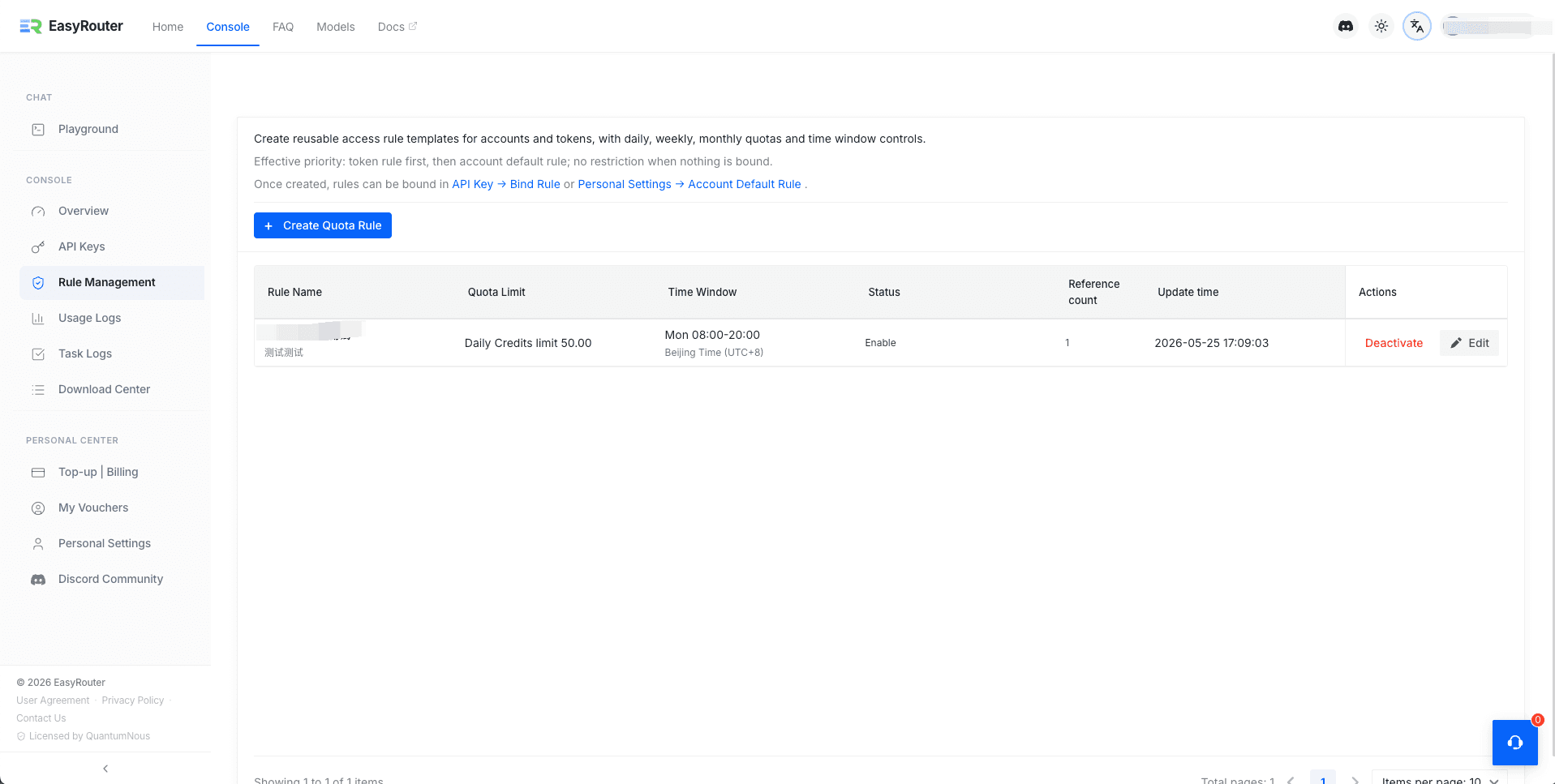Open Personal Settings page
This screenshot has width=1555, height=784.
(112, 543)
